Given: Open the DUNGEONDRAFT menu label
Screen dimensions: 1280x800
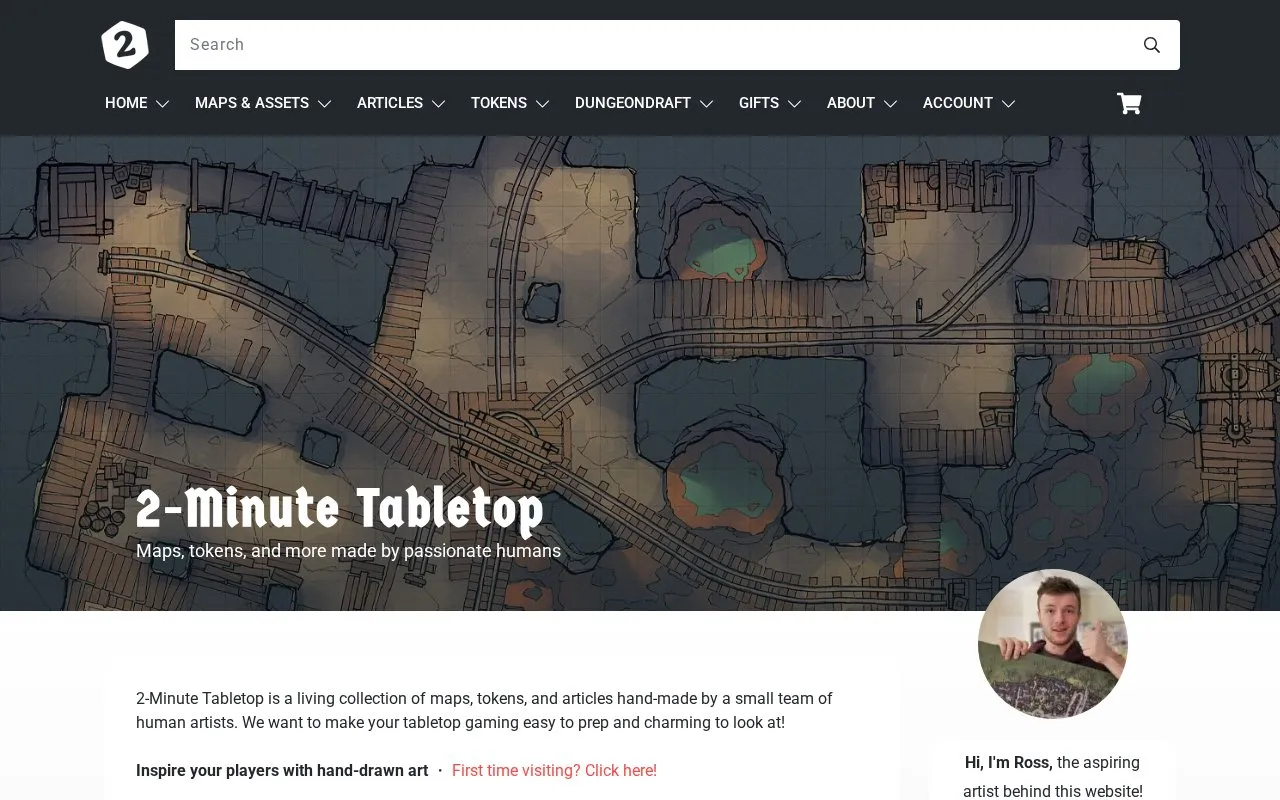Looking at the screenshot, I should click(633, 103).
